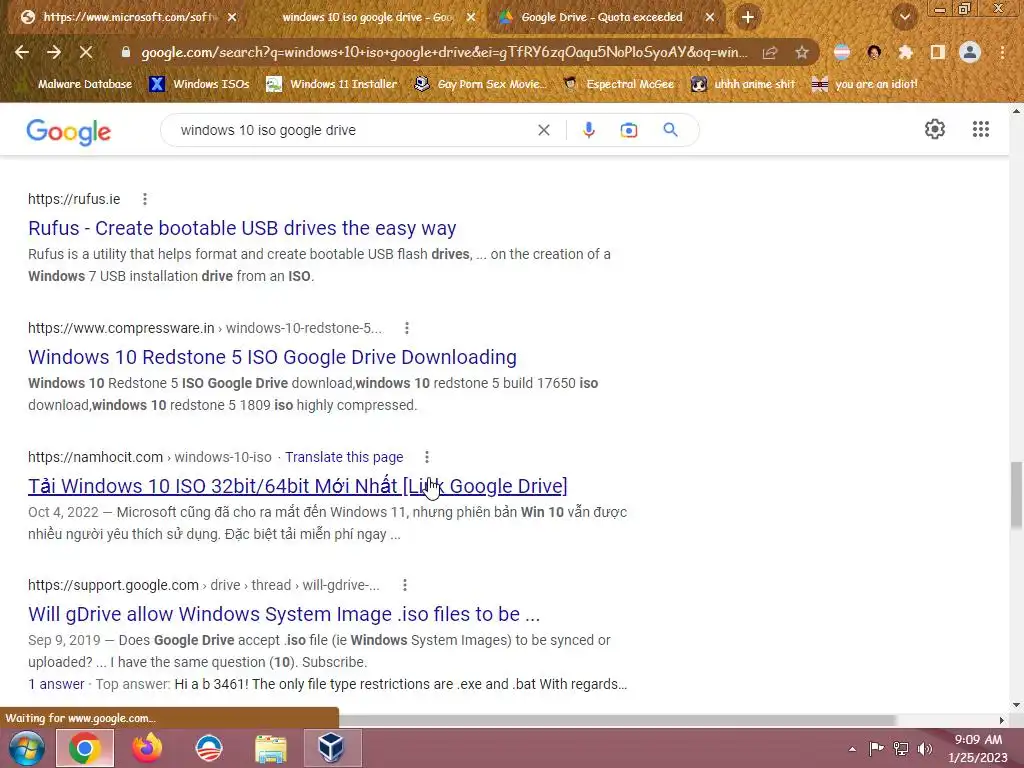This screenshot has height=768, width=1024.
Task: Open the 1 answer link
Action: coord(56,684)
